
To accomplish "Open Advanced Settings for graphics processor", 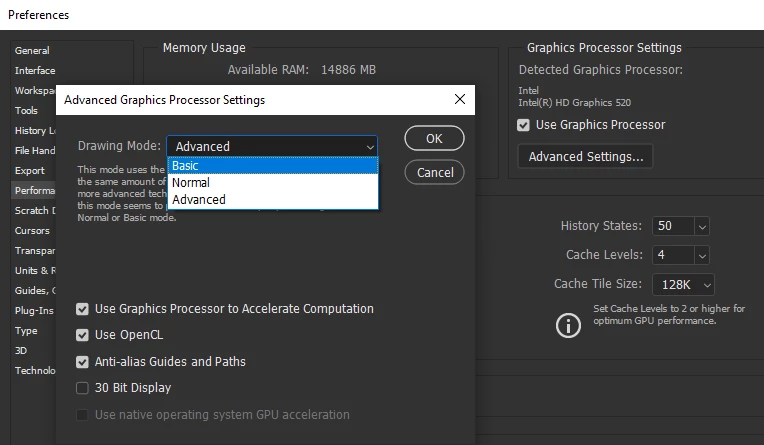I will point(586,156).
